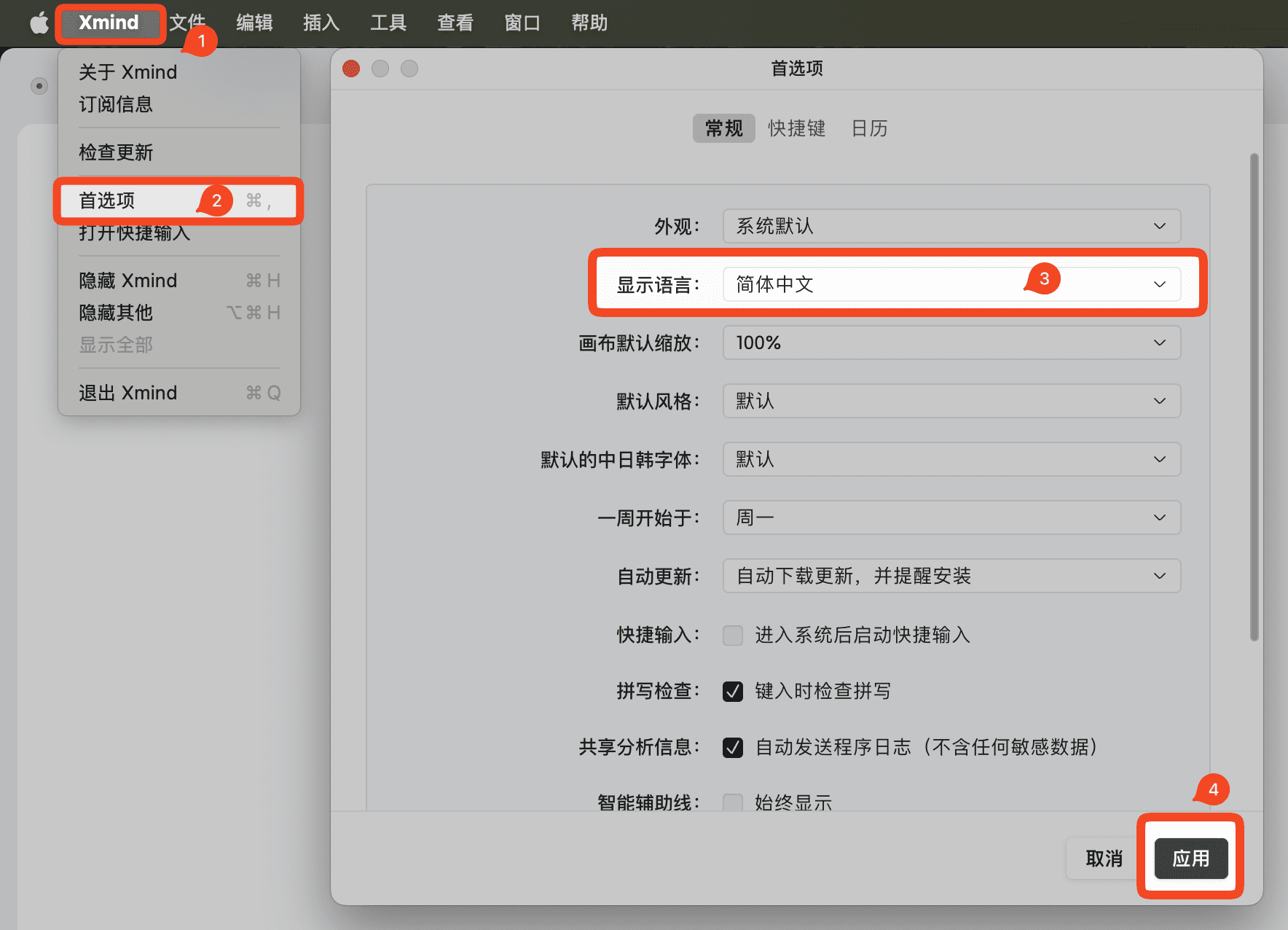Open the 默认风格 dropdown
Screen dimensions: 1288x930
tap(951, 401)
